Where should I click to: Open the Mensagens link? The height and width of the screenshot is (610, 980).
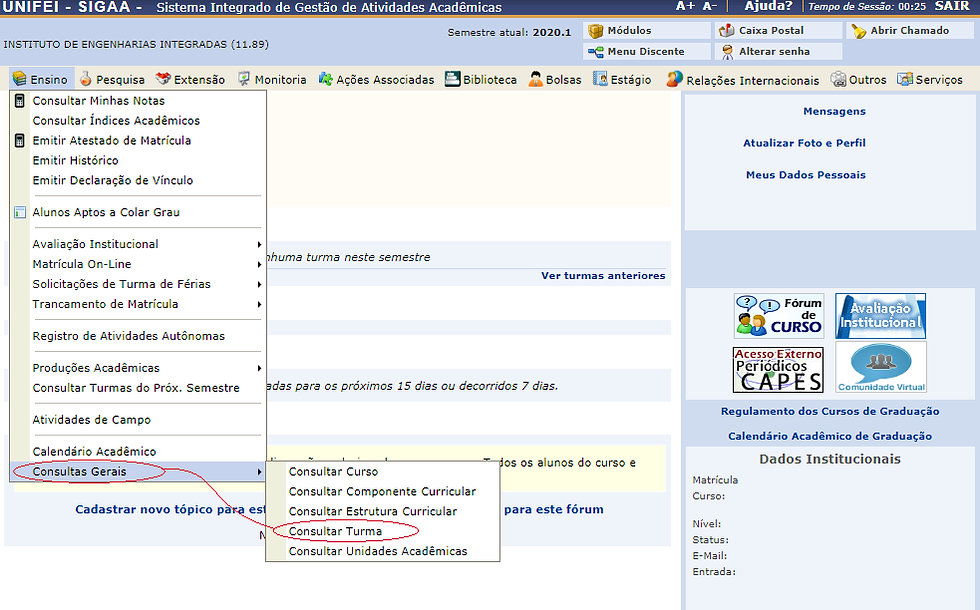coord(834,111)
